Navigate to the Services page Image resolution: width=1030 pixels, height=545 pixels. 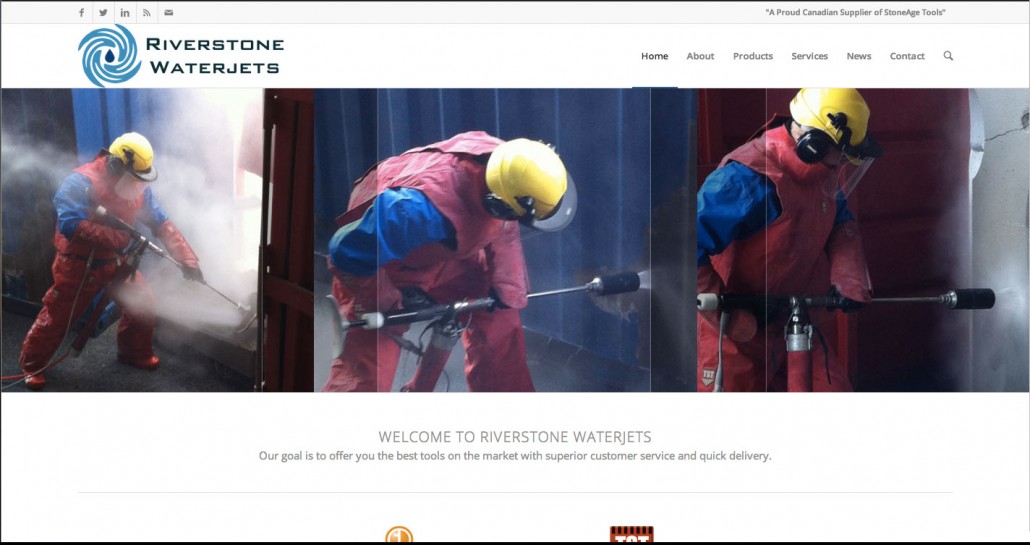[x=809, y=56]
